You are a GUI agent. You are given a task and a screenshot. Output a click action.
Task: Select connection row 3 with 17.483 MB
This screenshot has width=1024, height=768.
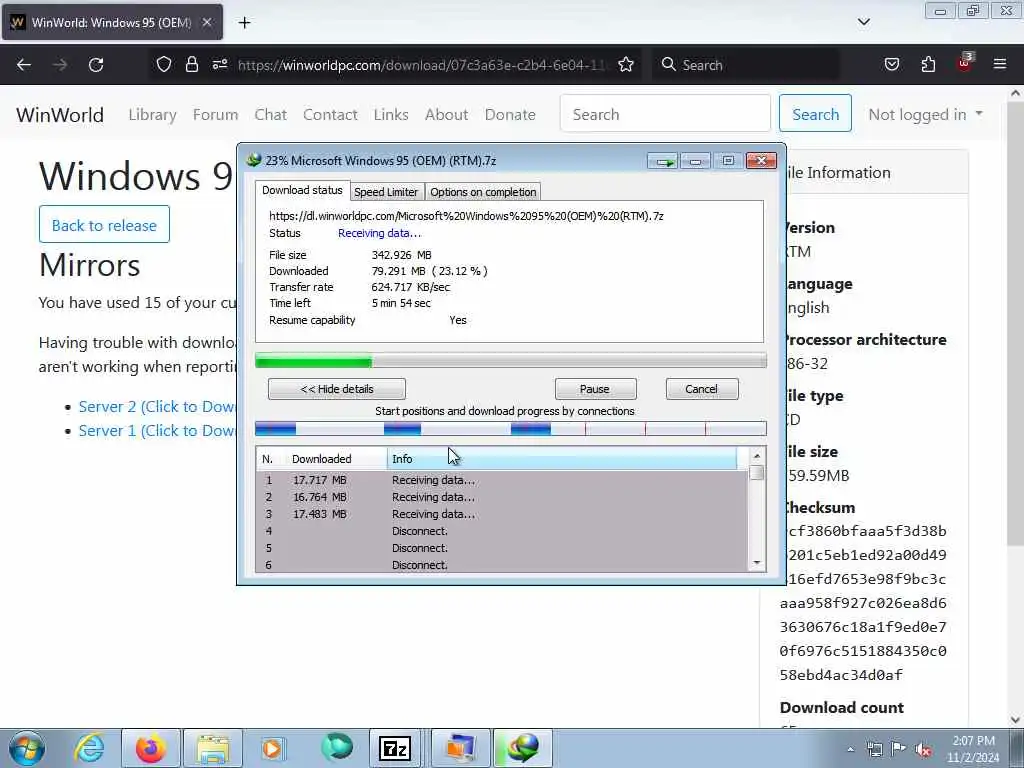(502, 514)
